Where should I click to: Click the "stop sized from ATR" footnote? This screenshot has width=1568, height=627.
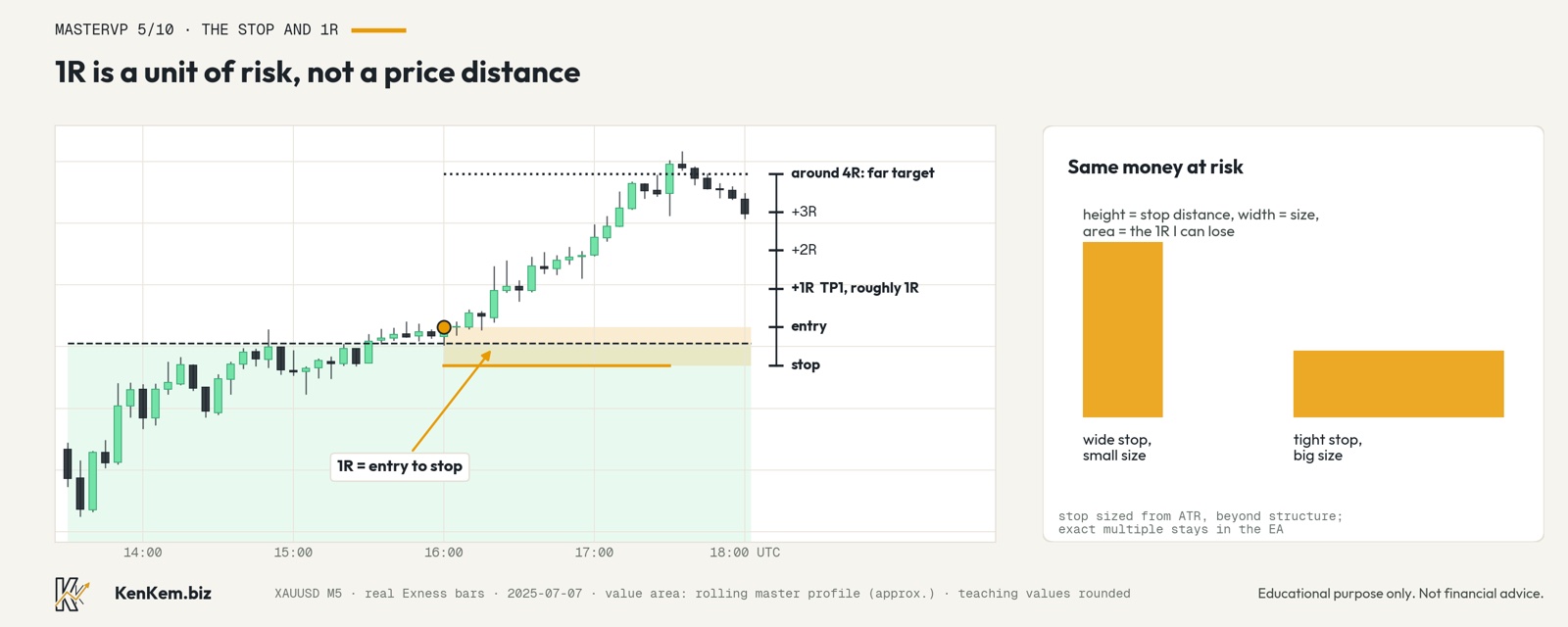(x=1200, y=523)
